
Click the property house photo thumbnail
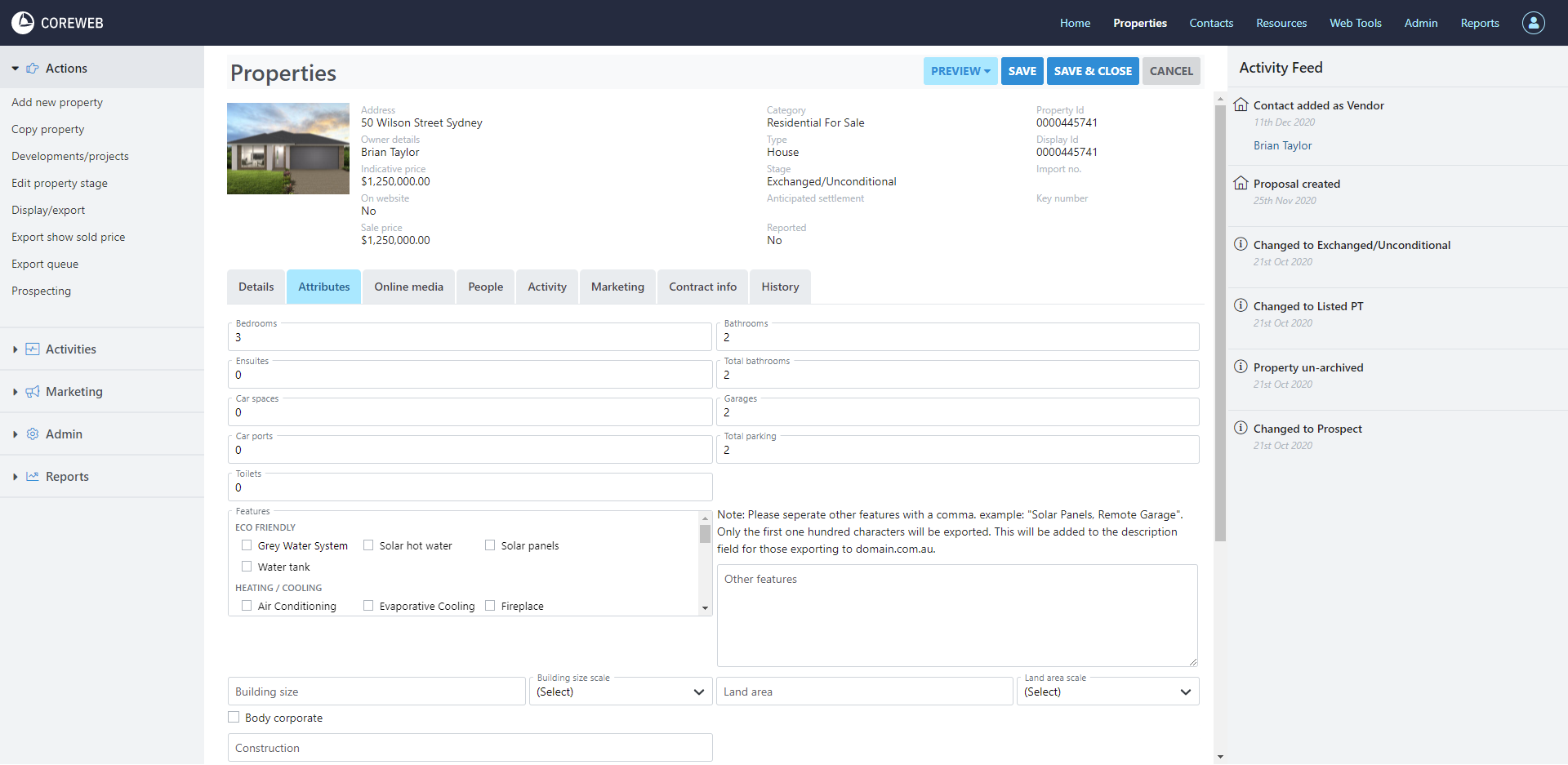tap(288, 149)
